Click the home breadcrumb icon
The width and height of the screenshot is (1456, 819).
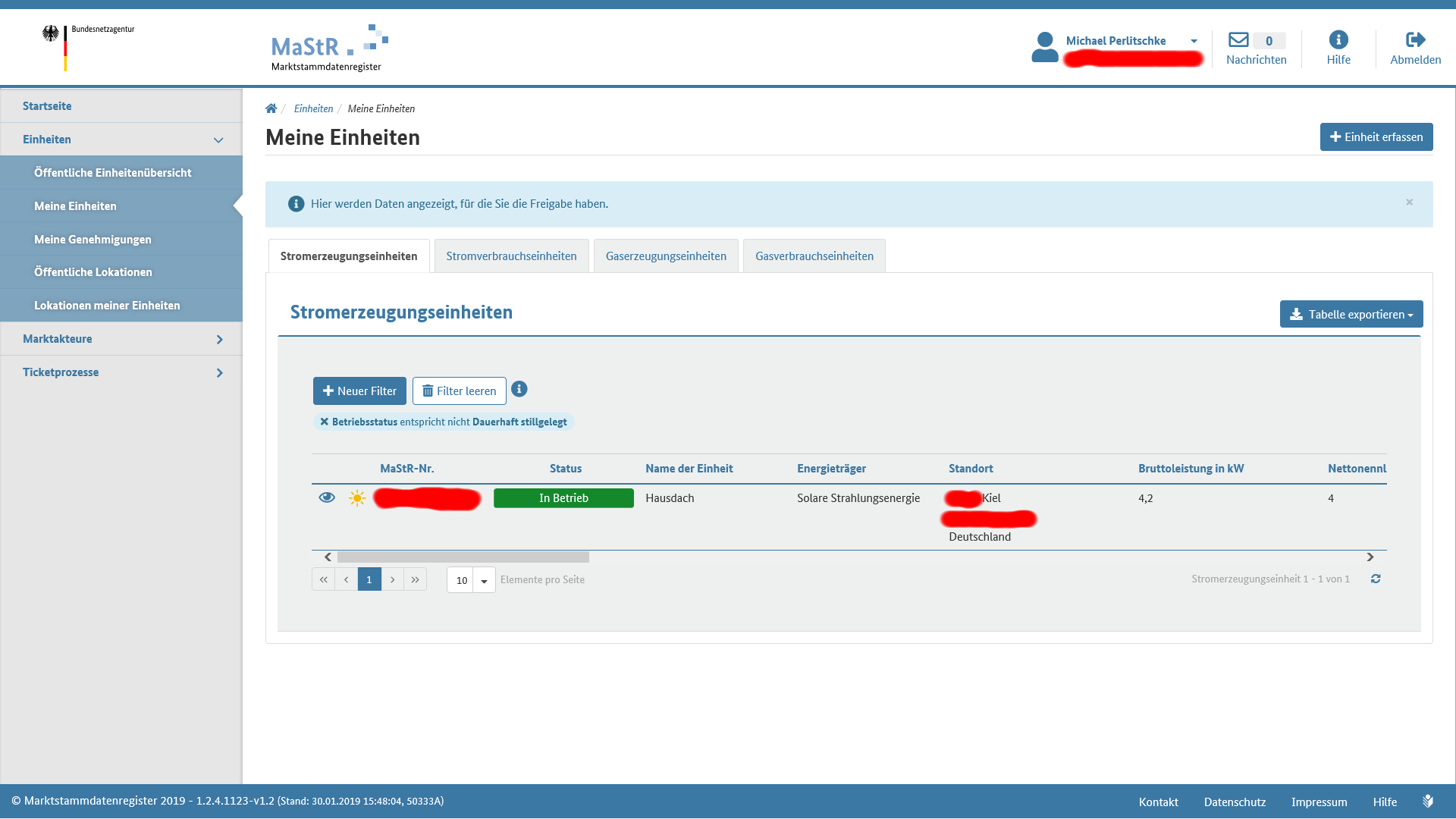coord(271,108)
